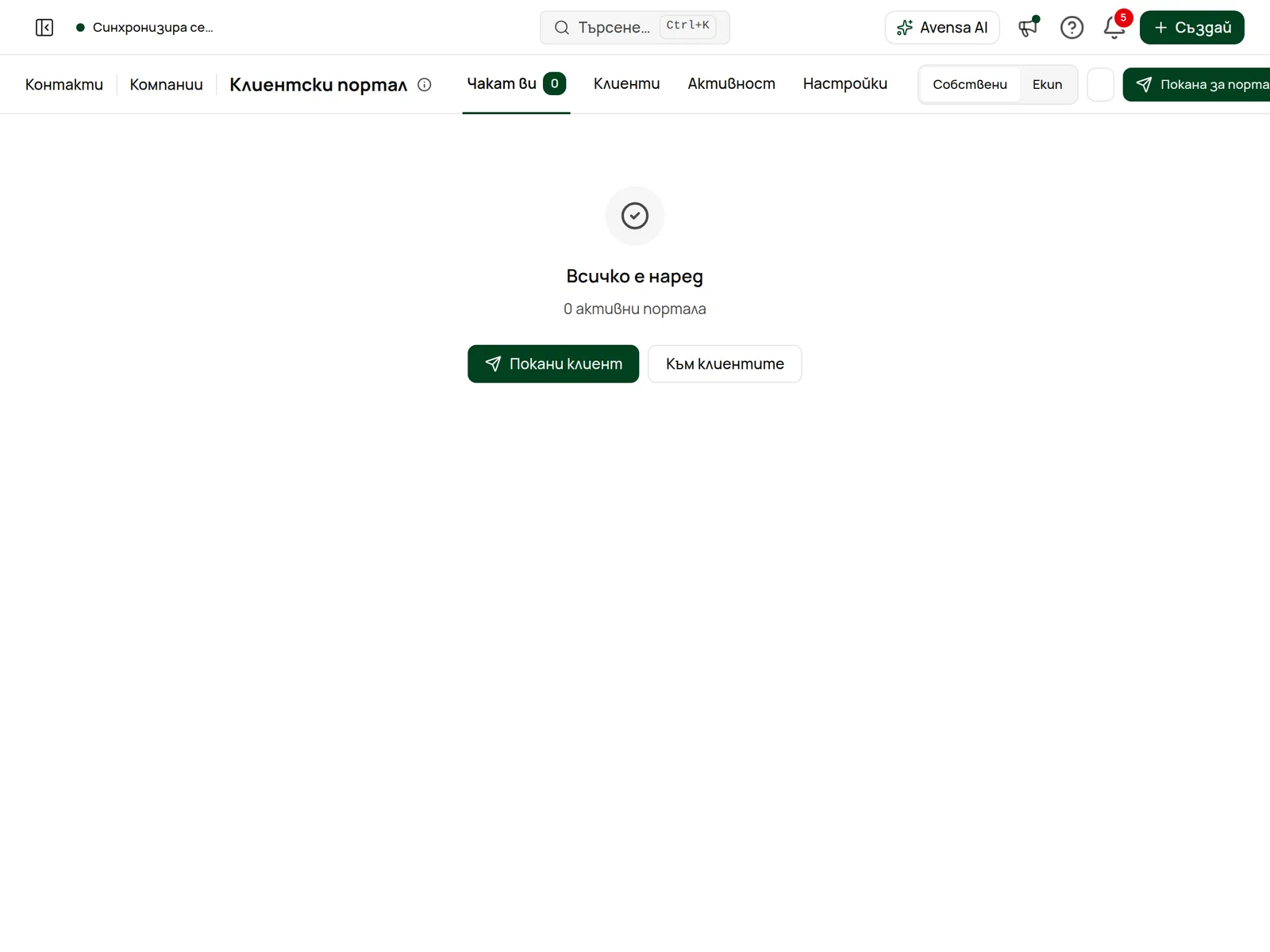Image resolution: width=1270 pixels, height=952 pixels.
Task: Select the Собствени filter option
Action: pos(970,85)
